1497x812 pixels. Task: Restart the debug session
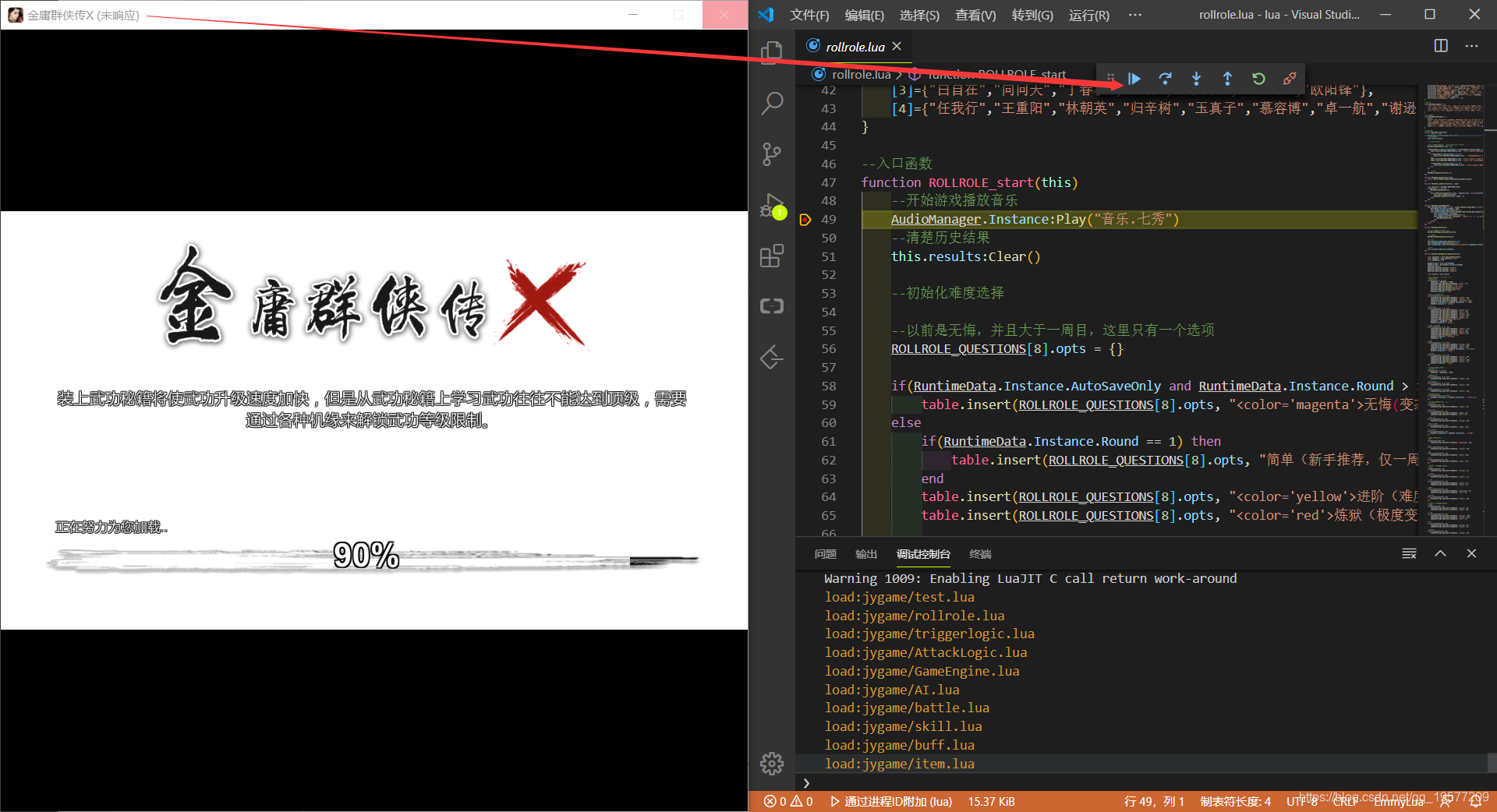tap(1258, 79)
